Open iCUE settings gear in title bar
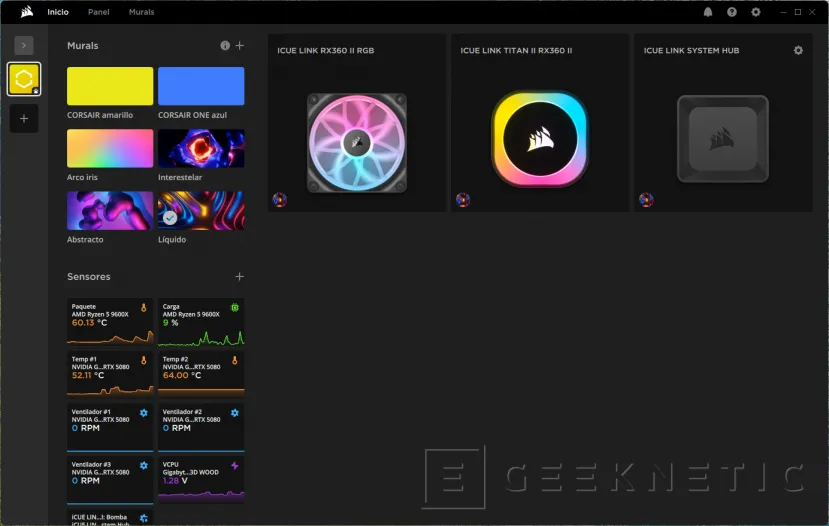This screenshot has height=526, width=829. point(756,12)
